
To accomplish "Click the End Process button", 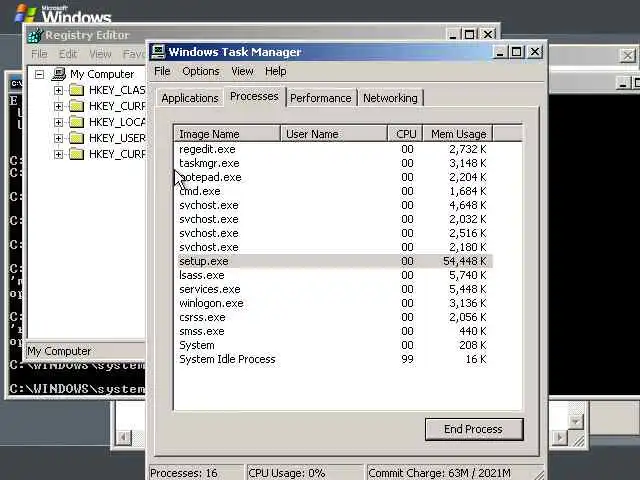I will (474, 429).
